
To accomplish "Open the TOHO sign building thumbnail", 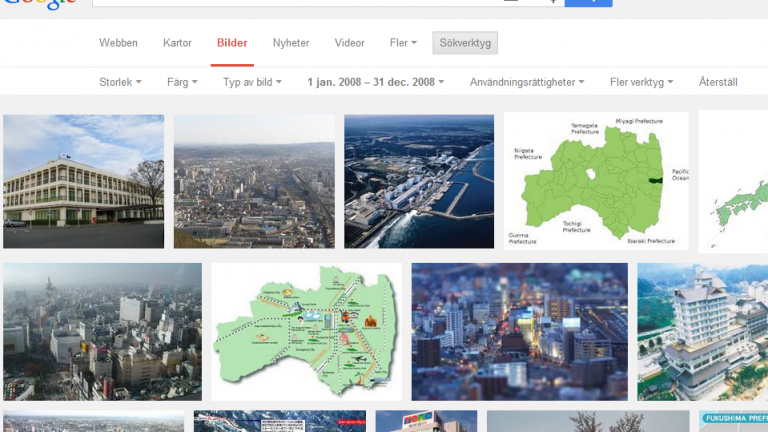I will [x=426, y=421].
